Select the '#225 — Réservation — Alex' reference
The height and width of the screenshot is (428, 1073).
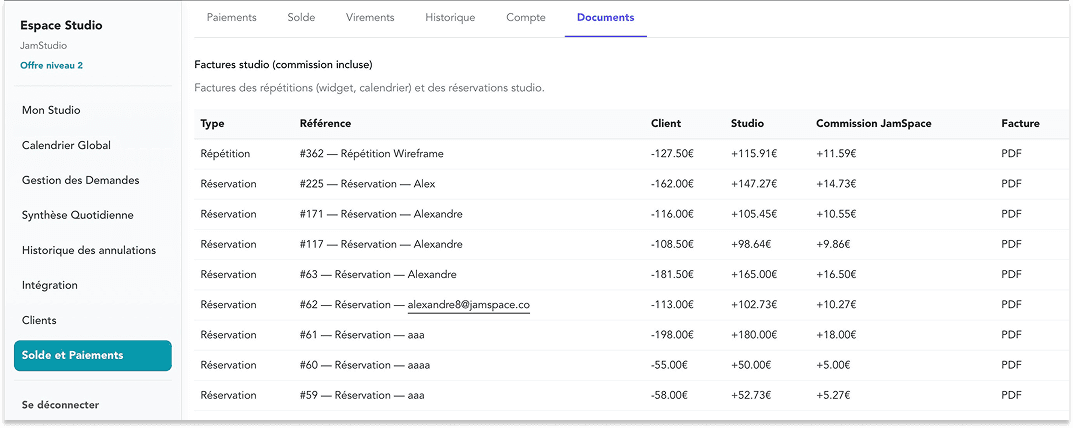click(x=367, y=184)
